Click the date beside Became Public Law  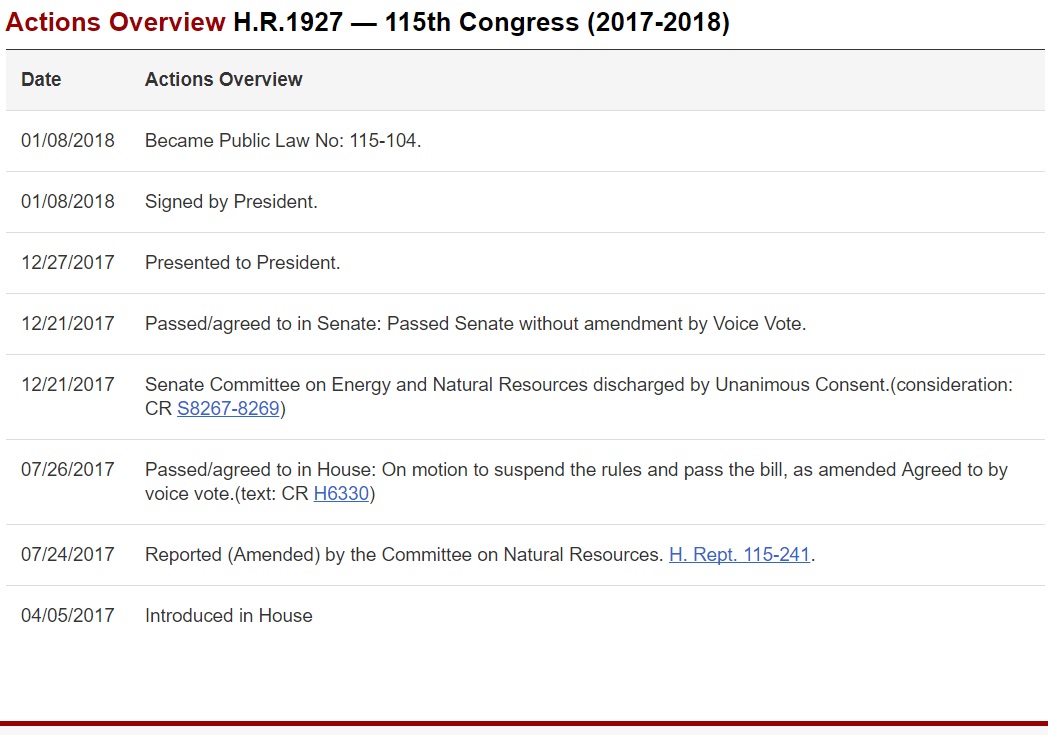68,141
